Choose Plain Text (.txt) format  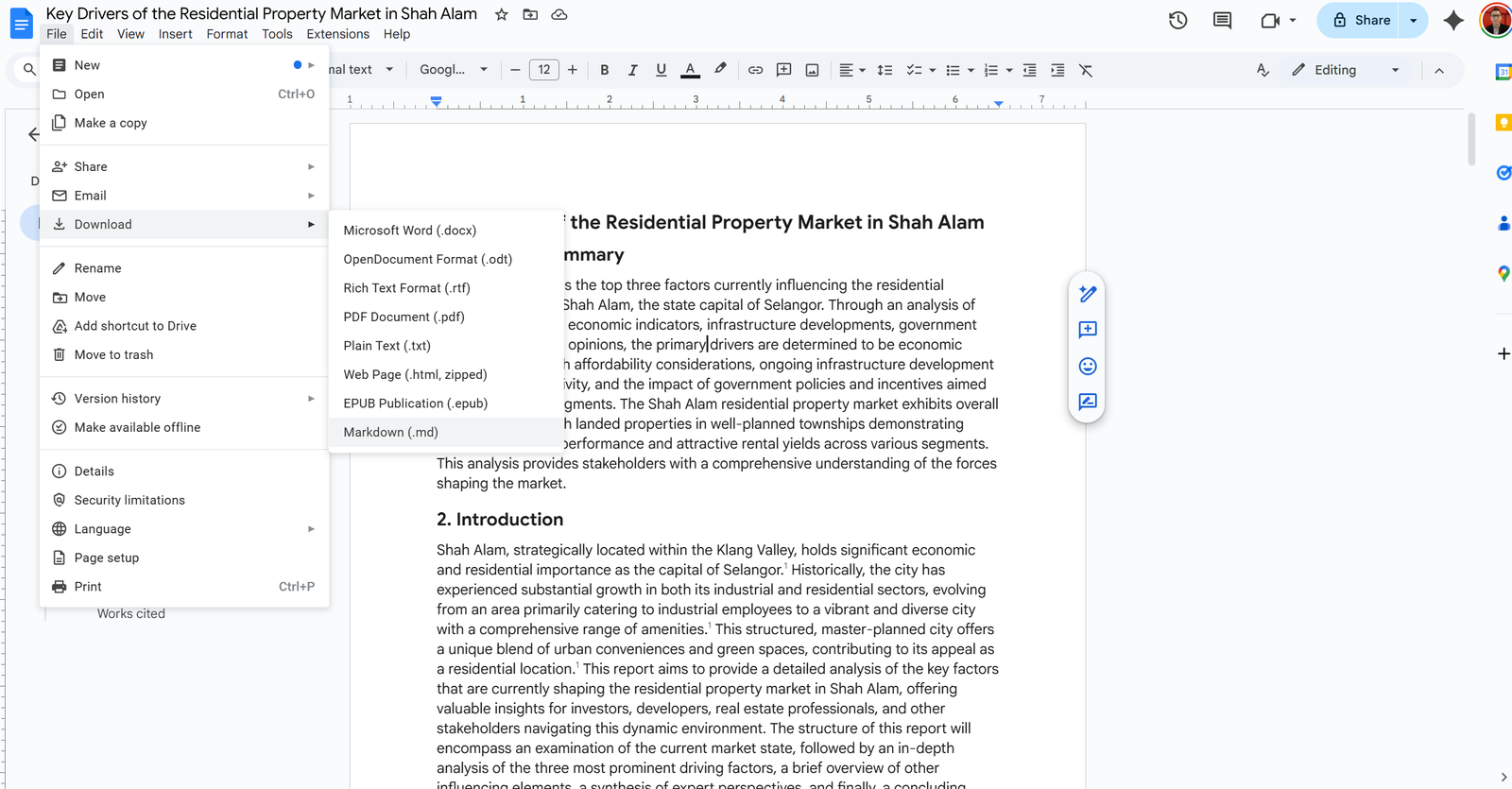click(445, 346)
